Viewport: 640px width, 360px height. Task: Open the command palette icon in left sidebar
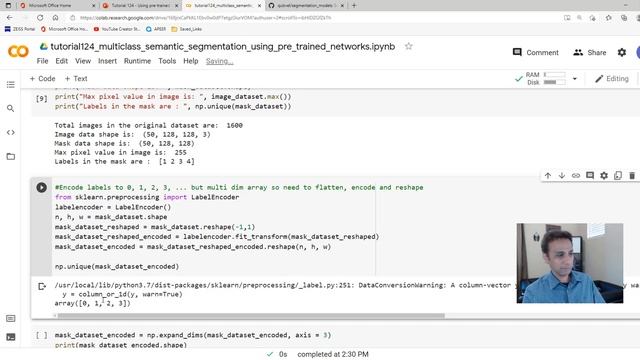click(11, 318)
